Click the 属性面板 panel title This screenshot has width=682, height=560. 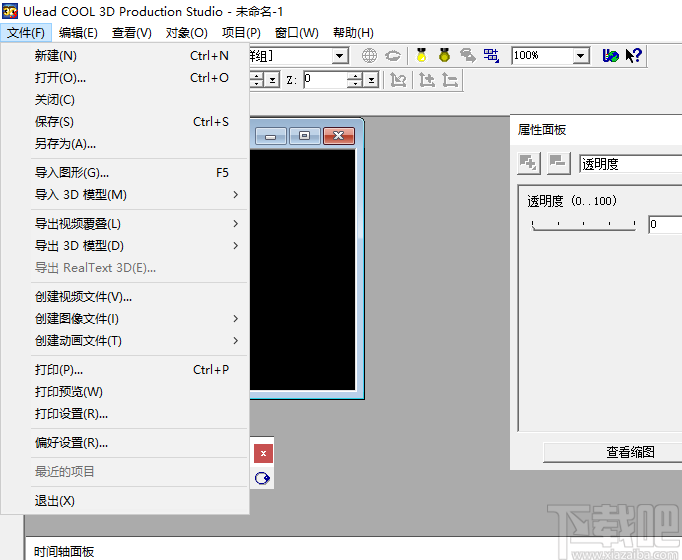point(542,130)
